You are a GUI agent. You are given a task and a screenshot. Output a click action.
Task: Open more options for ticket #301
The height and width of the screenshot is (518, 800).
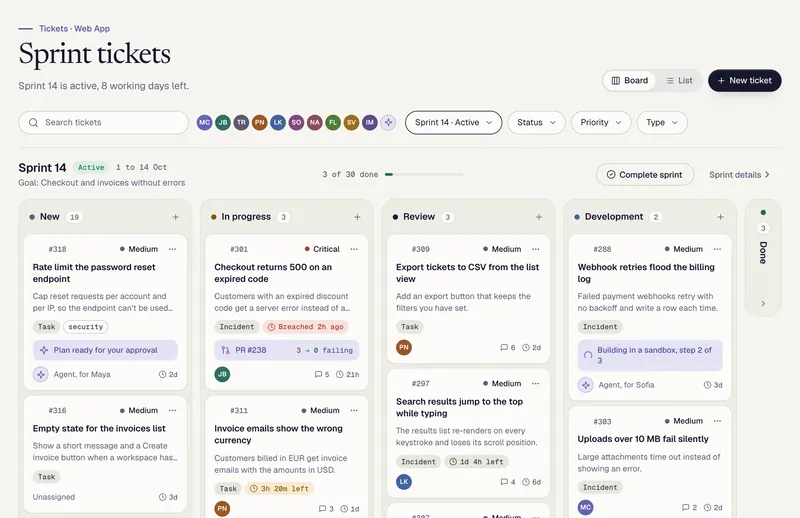point(354,249)
